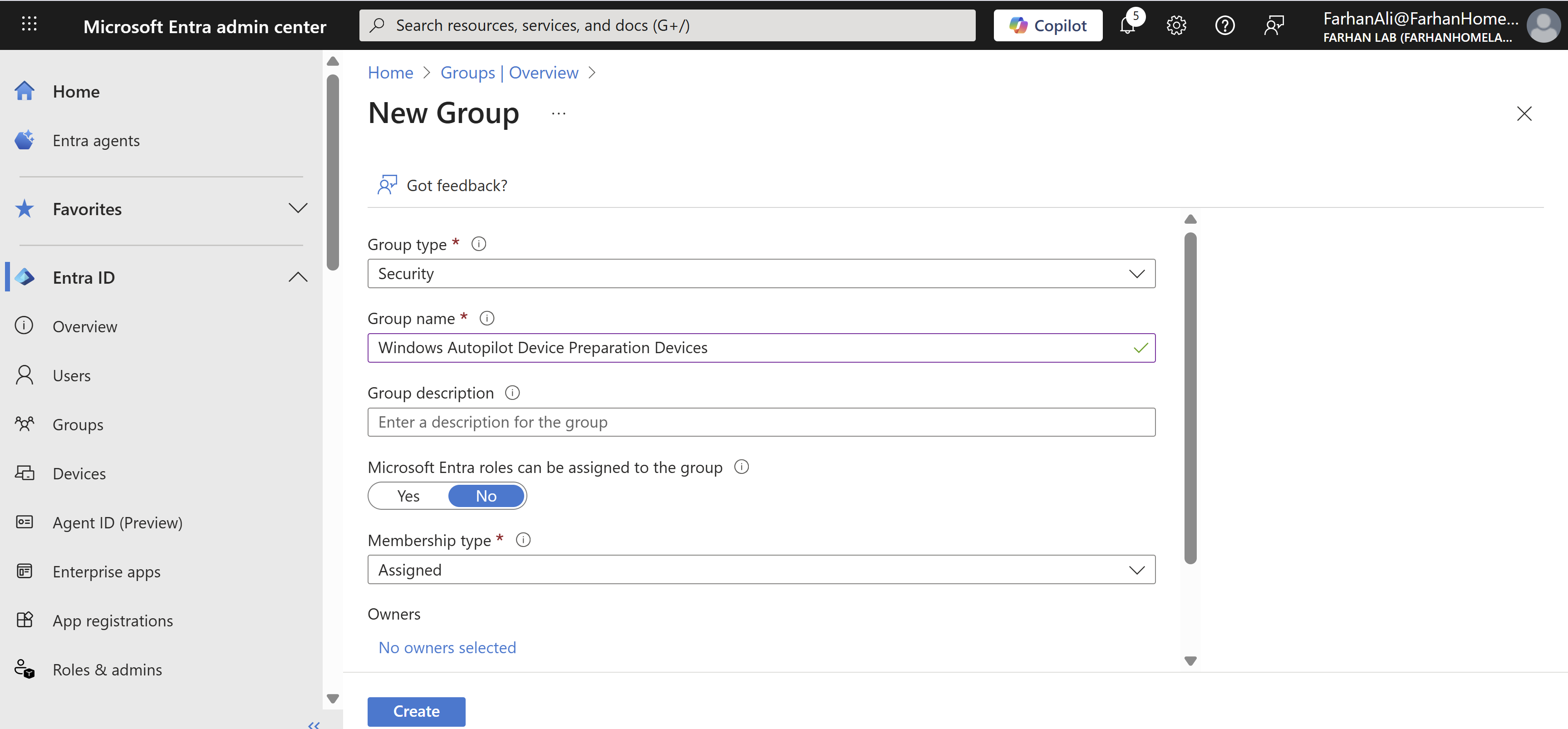1568x729 pixels.
Task: Open Groups in the sidebar
Action: point(78,424)
